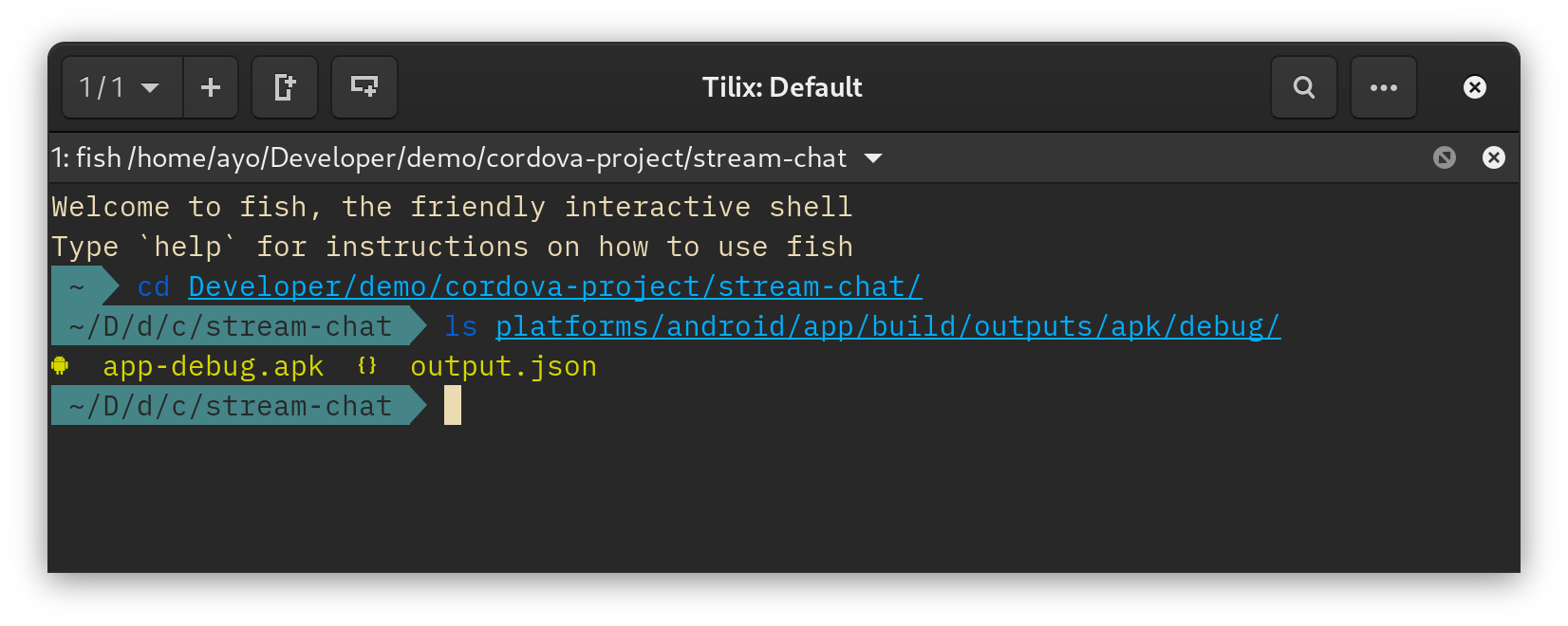
Task: Close the fish terminal pane
Action: pos(1494,157)
